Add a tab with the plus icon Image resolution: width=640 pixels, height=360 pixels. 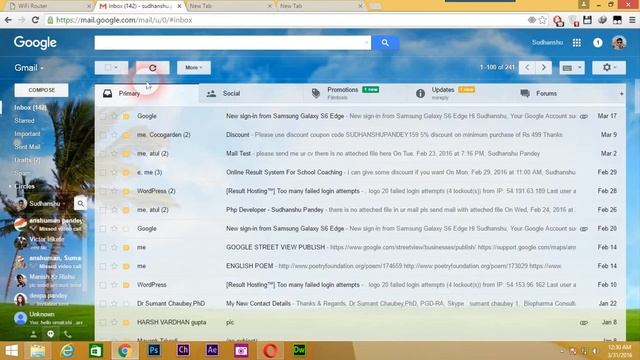[x=621, y=94]
